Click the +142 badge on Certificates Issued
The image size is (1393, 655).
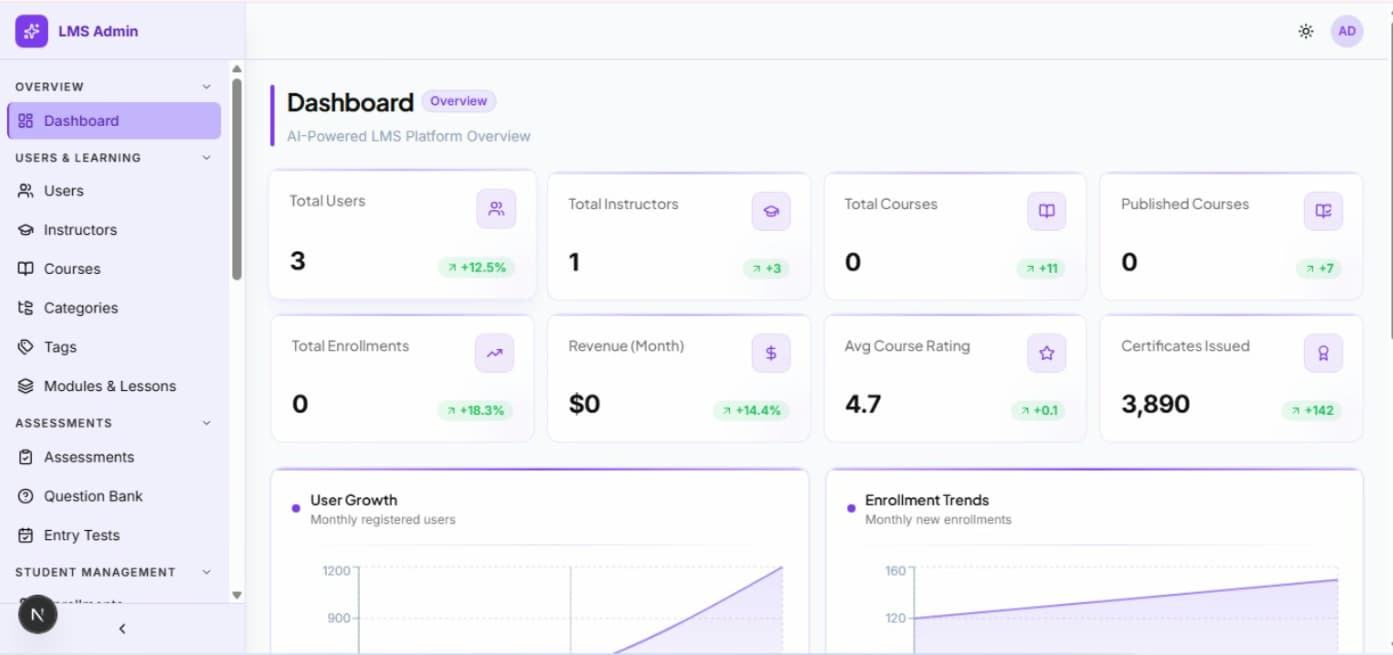(1312, 410)
